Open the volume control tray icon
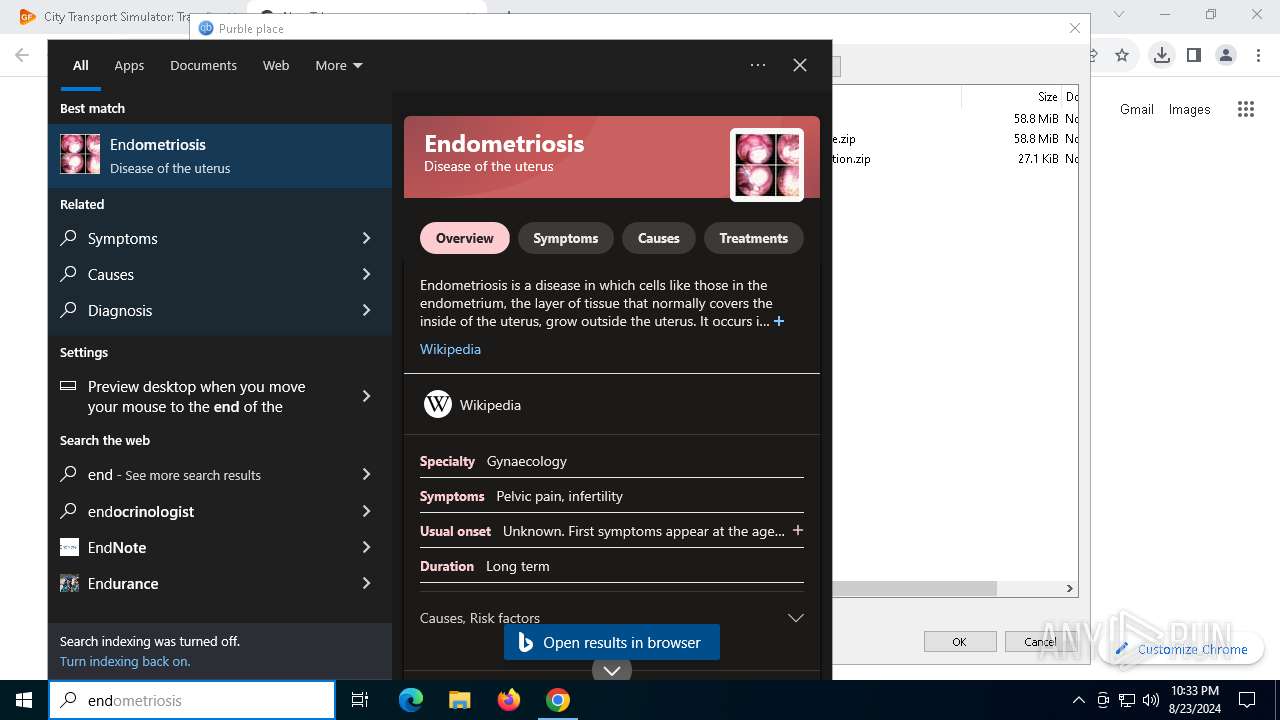 [1151, 700]
